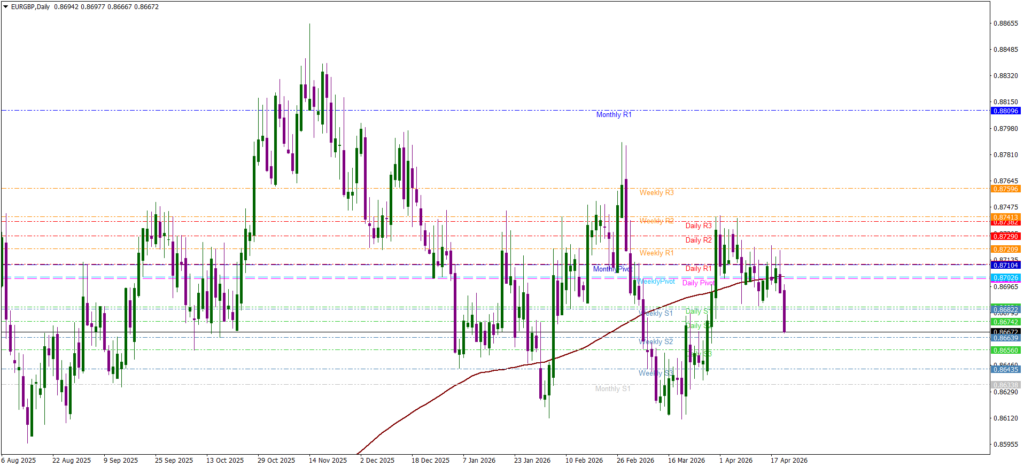Screen dimensions: 1024x467
Task: Select the Weekly R3 pivot label
Action: 656,192
